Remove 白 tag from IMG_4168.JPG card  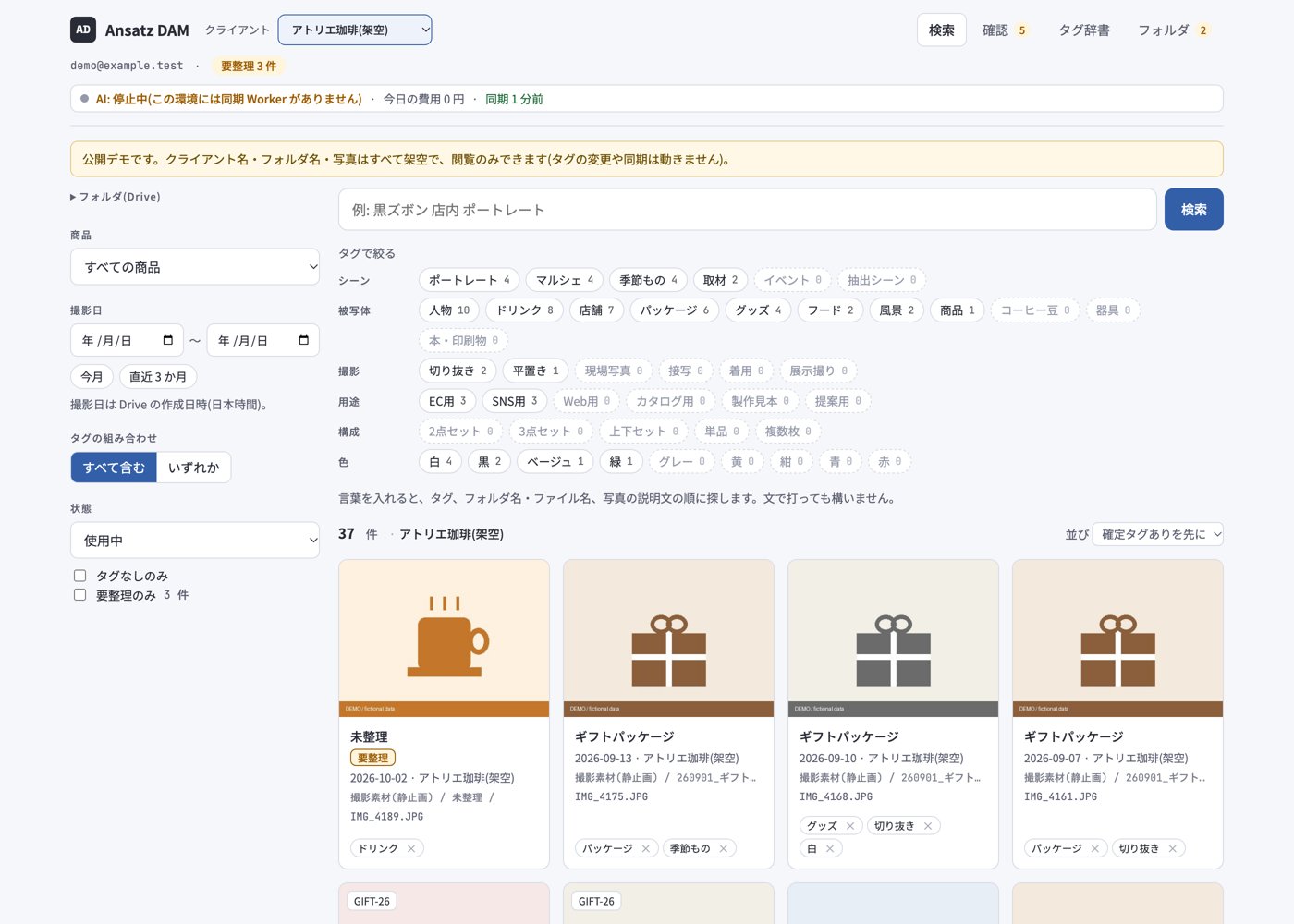point(830,848)
